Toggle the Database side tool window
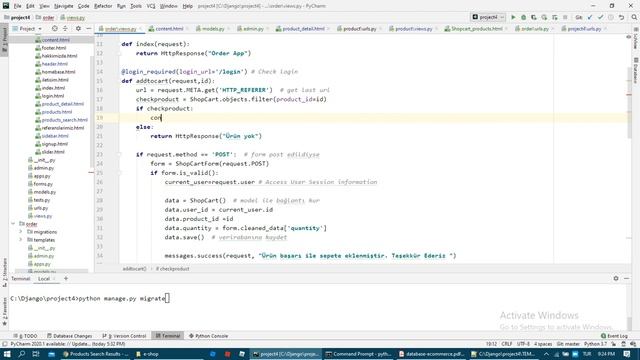640x360 pixels. tap(636, 70)
